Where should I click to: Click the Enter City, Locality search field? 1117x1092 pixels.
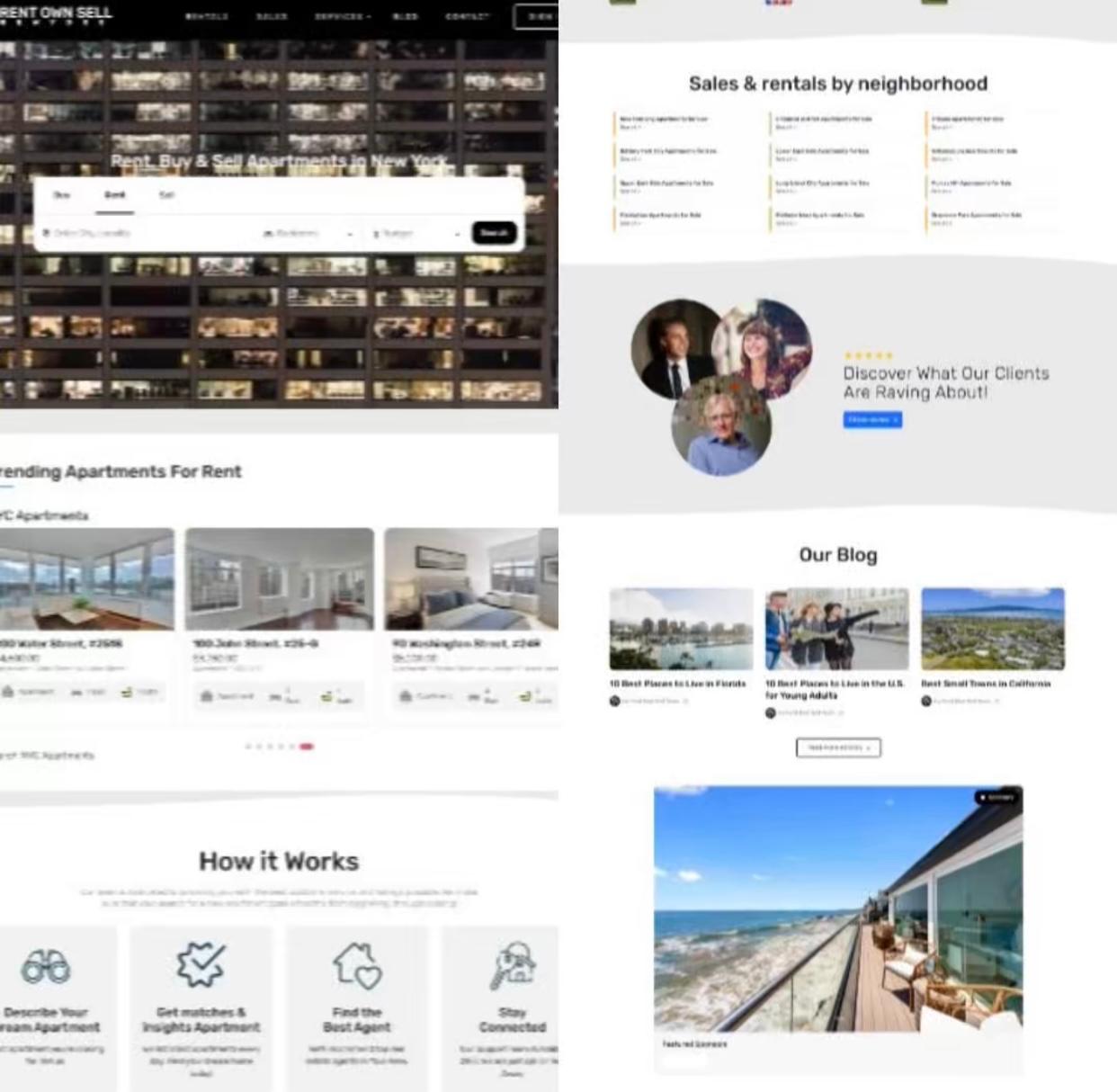(144, 234)
